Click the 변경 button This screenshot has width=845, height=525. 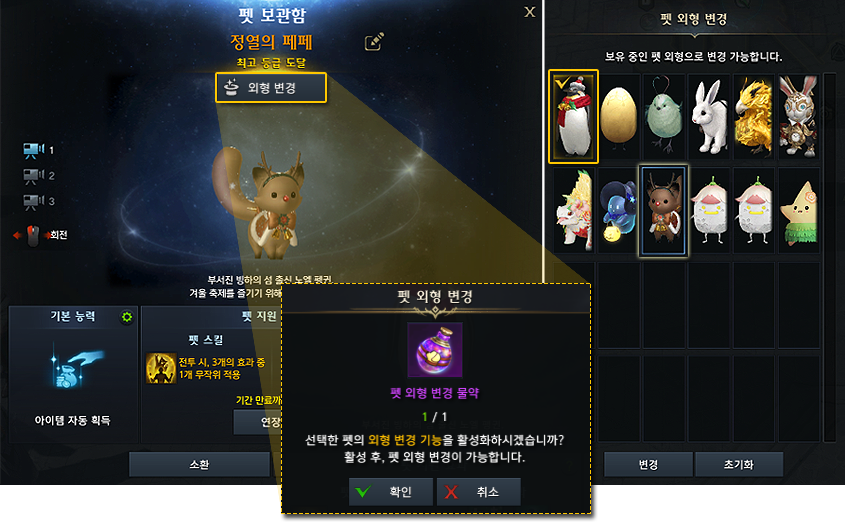coord(648,464)
